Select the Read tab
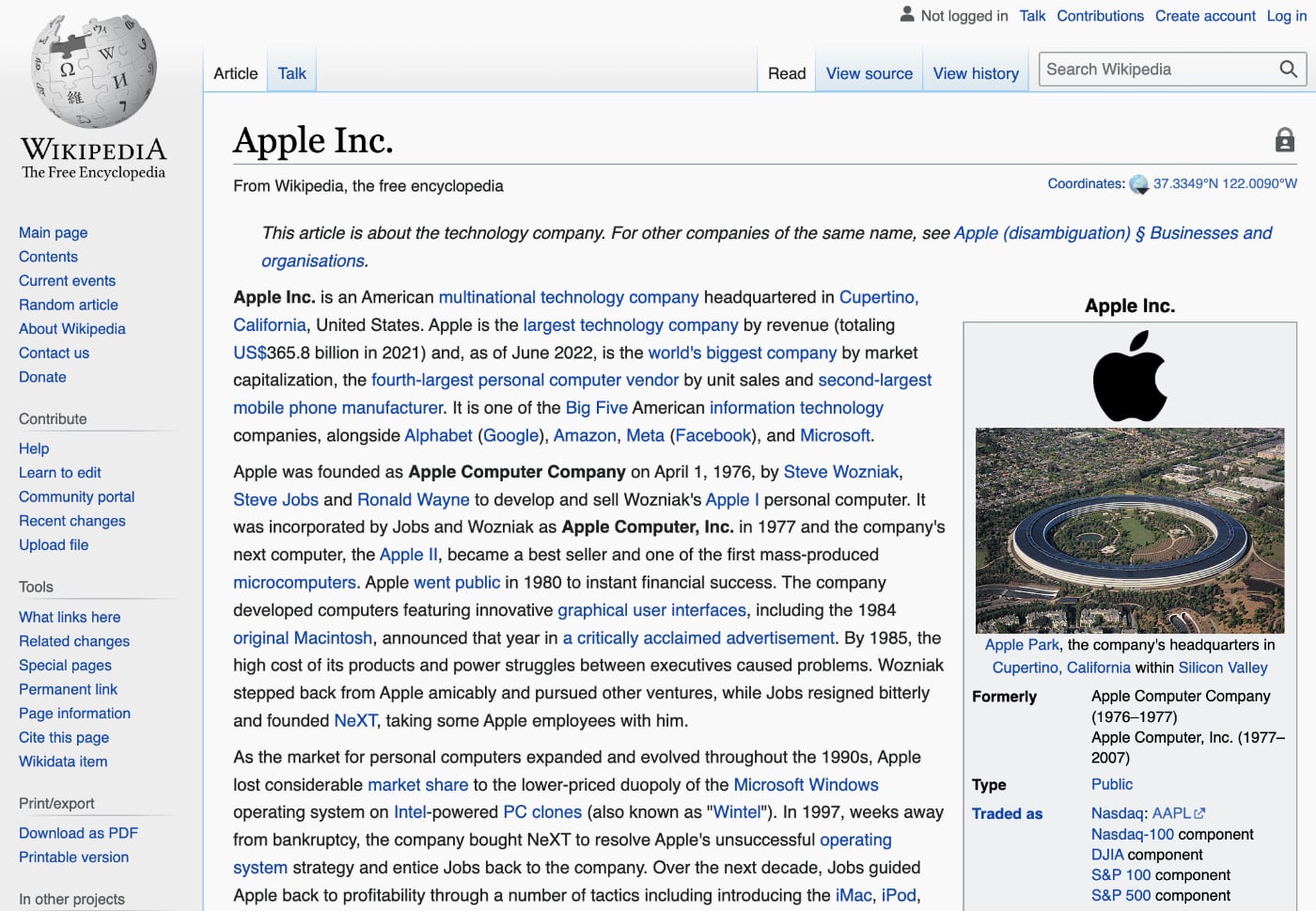 tap(787, 73)
